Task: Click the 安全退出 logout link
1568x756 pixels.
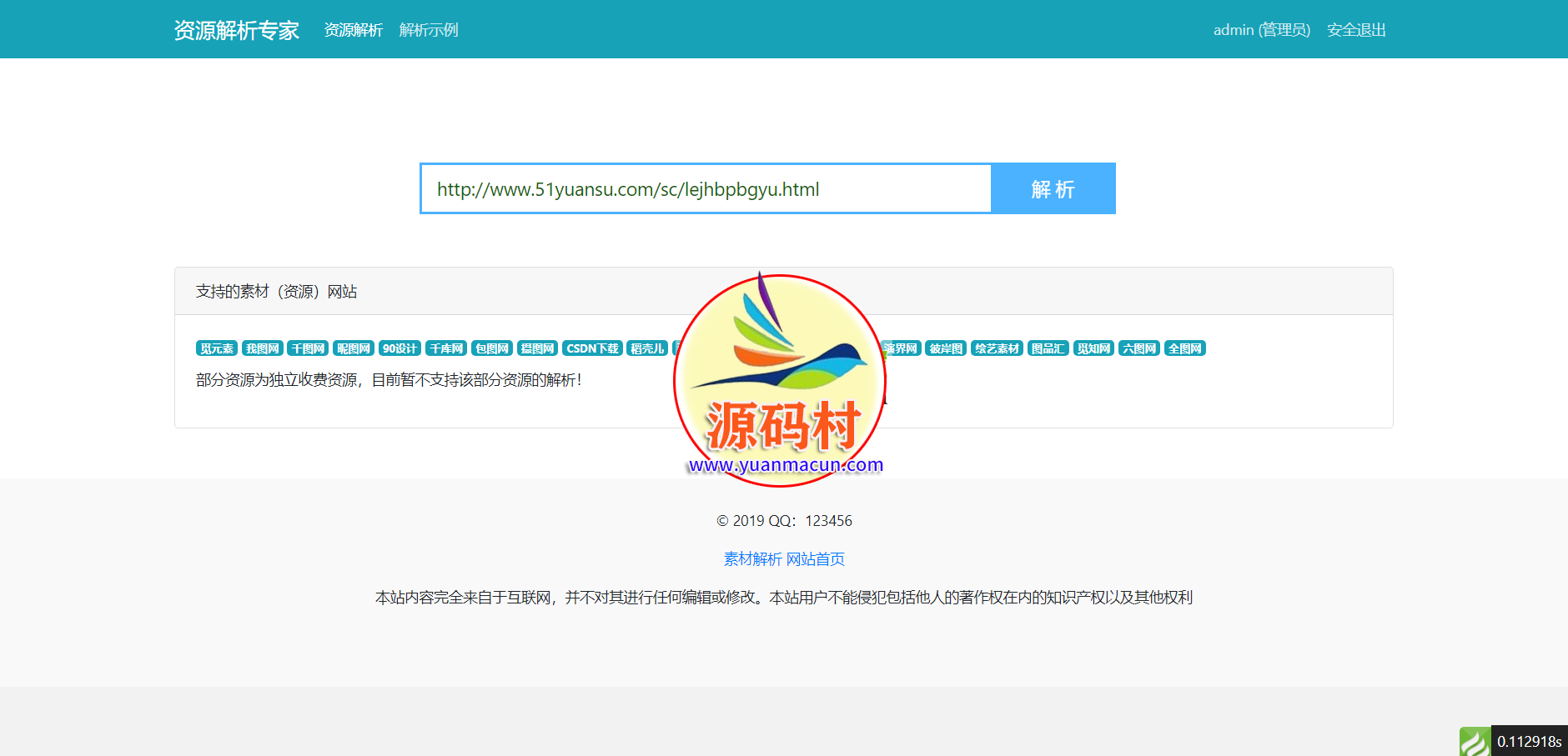Action: (x=1356, y=30)
